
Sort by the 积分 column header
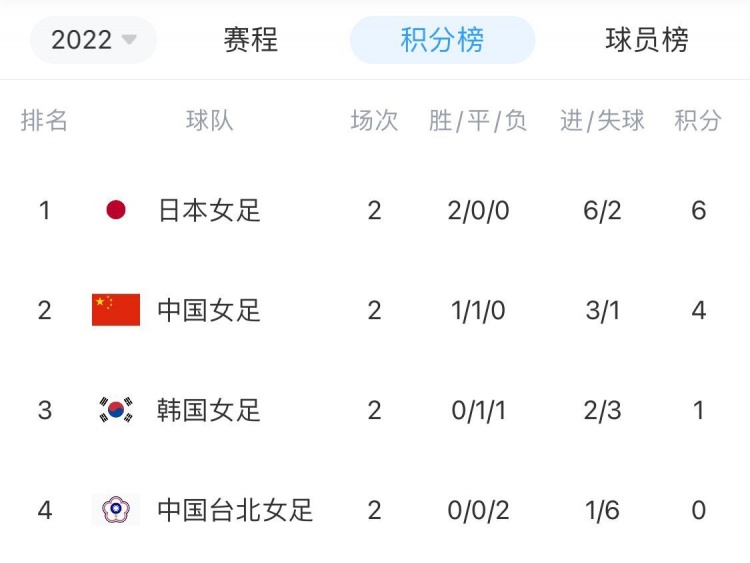click(698, 120)
